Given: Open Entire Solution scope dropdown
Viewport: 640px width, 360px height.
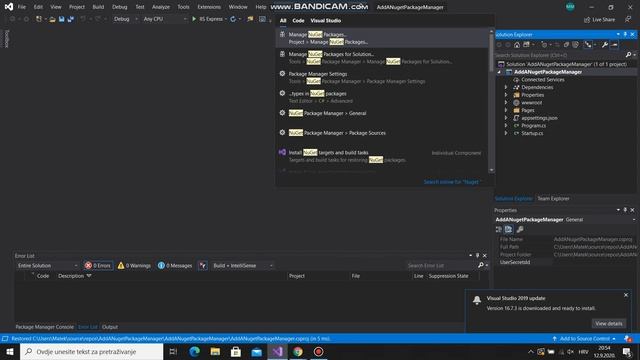Looking at the screenshot, I should [47, 265].
